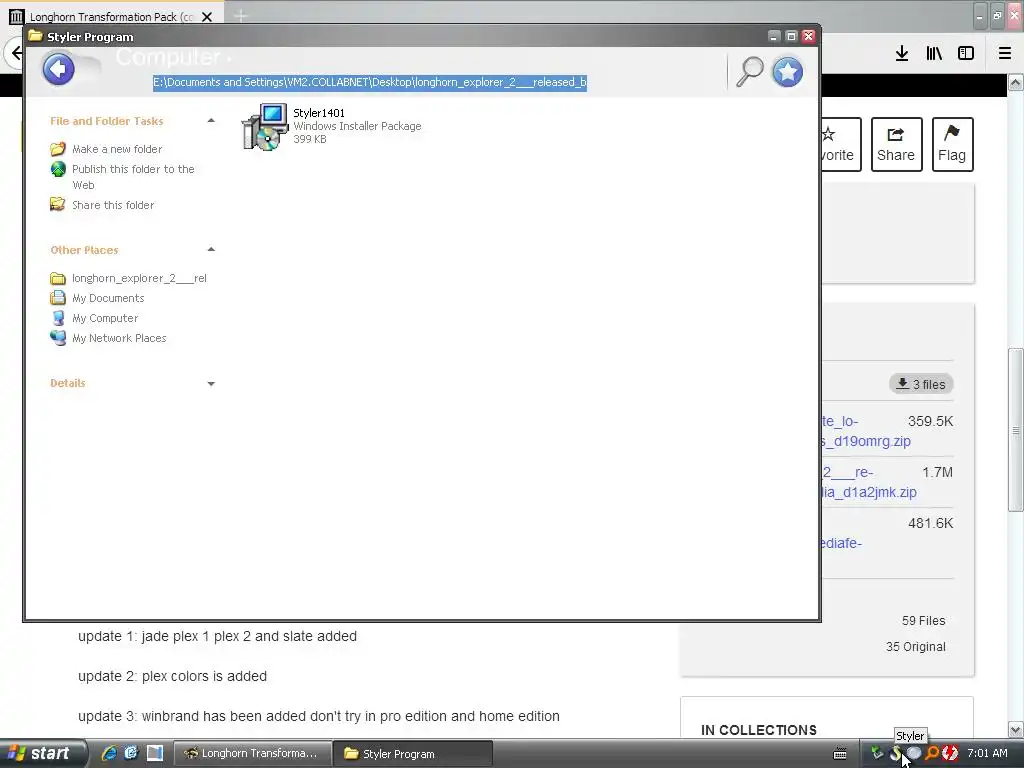Click the My Computer icon in Other Places
Screen dimensions: 1024x768
[57, 318]
